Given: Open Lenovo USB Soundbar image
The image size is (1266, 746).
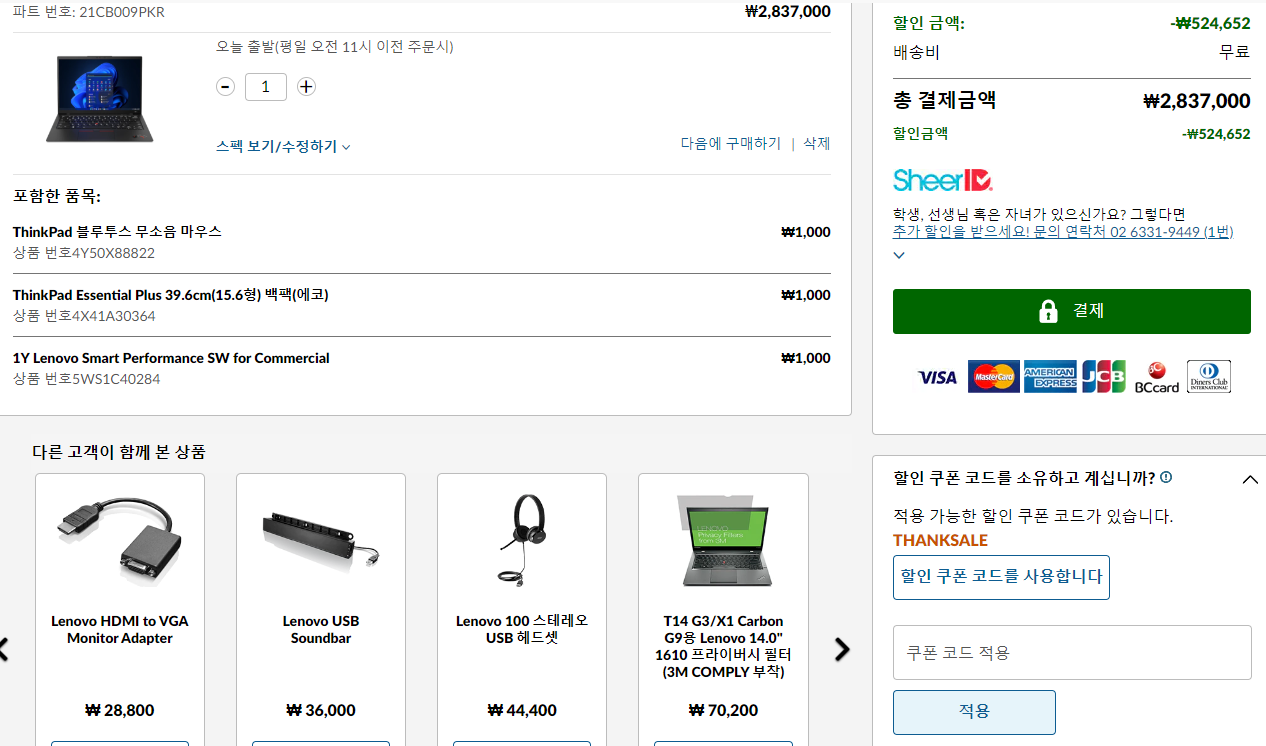Looking at the screenshot, I should pyautogui.click(x=321, y=538).
